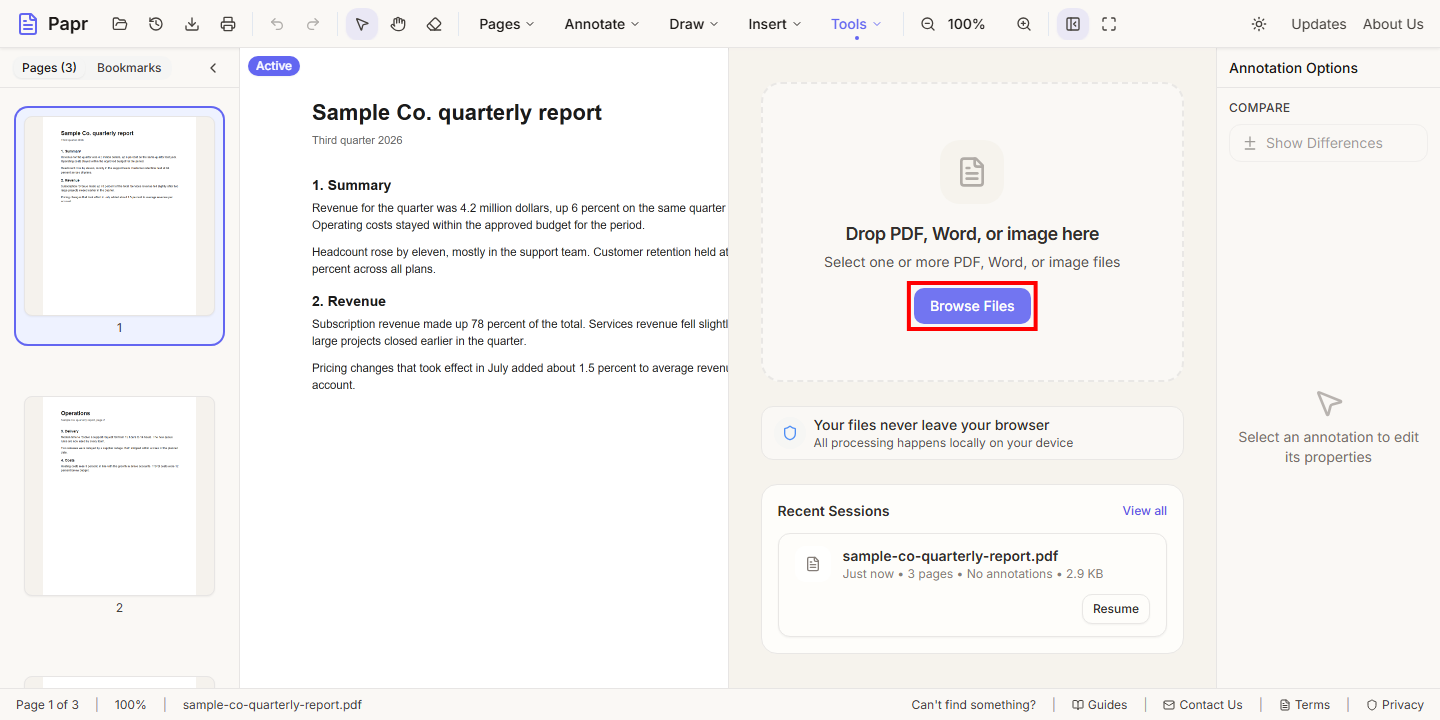Select the page 1 thumbnail
The width and height of the screenshot is (1440, 720).
[119, 226]
